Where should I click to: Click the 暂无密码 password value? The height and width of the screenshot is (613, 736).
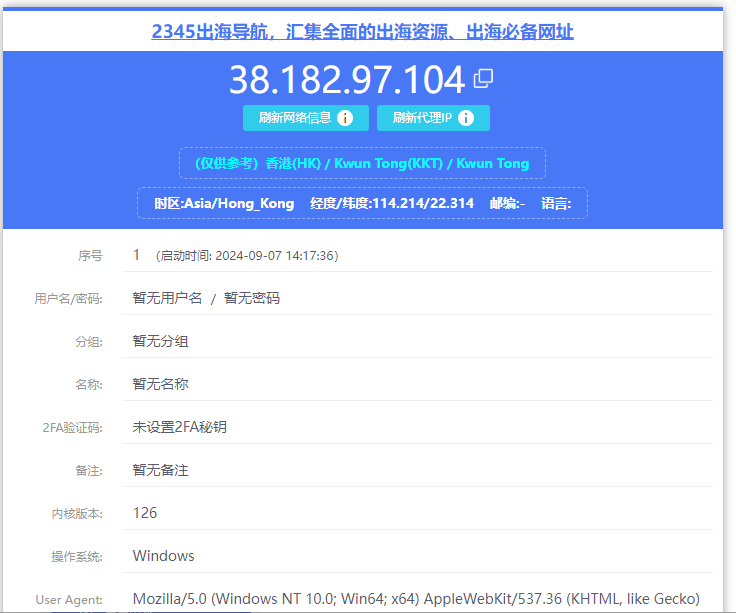tap(252, 298)
